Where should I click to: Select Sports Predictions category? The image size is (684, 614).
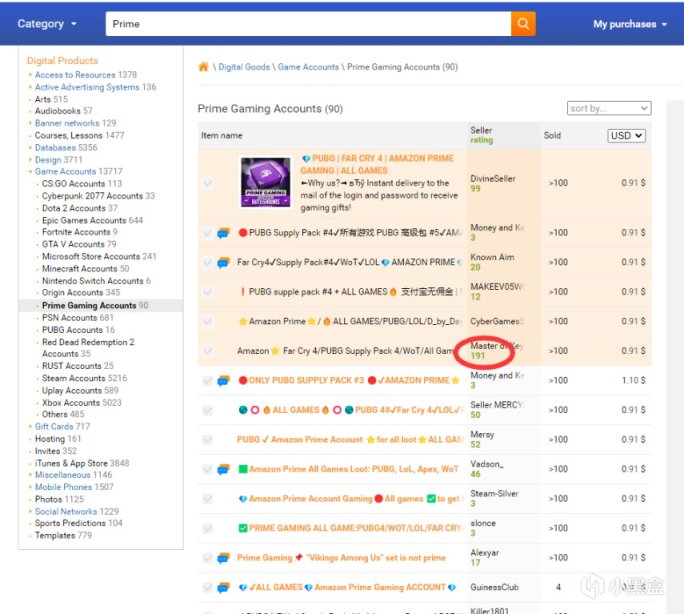click(70, 523)
